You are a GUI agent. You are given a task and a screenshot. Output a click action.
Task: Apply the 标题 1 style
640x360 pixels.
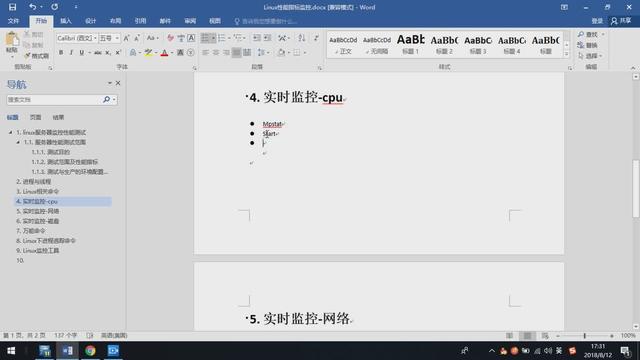tap(411, 44)
